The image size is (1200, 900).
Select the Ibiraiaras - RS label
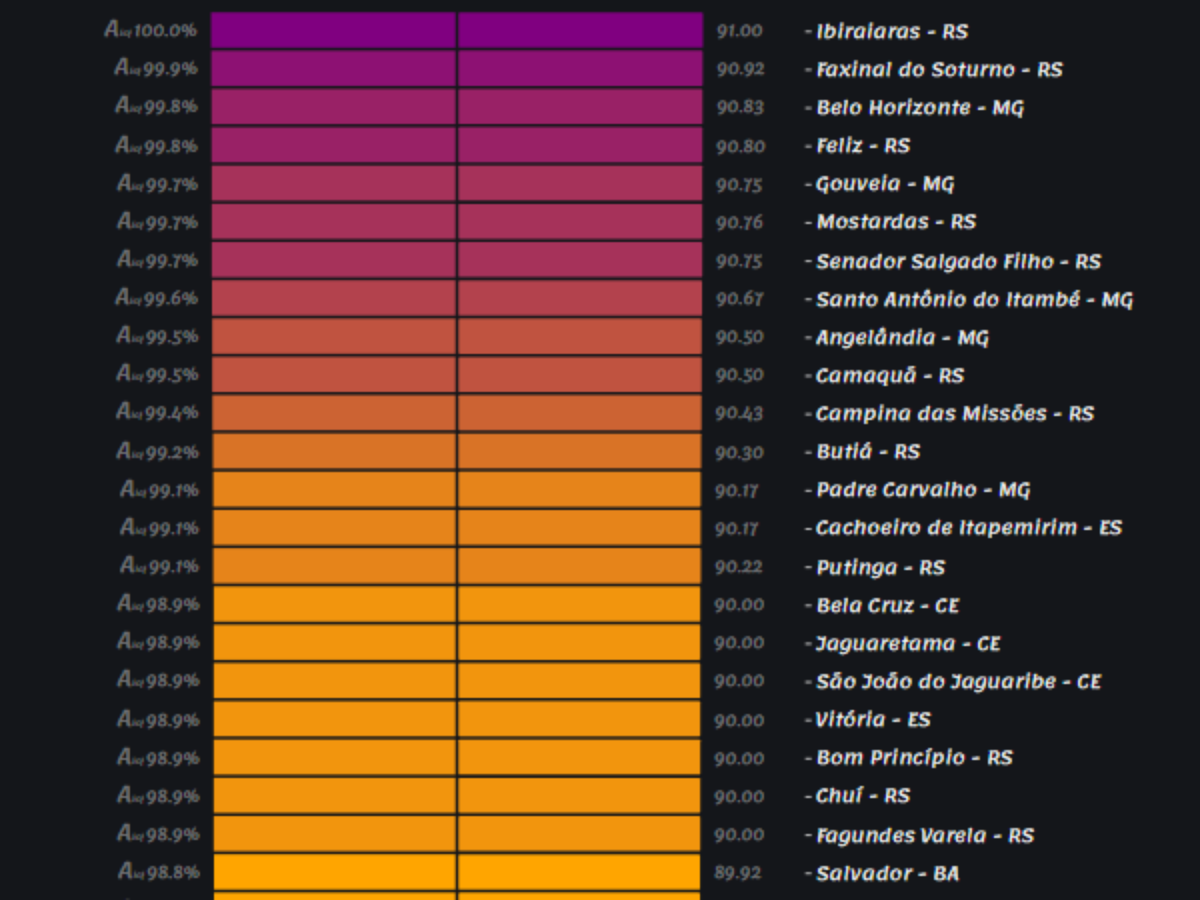tap(891, 31)
